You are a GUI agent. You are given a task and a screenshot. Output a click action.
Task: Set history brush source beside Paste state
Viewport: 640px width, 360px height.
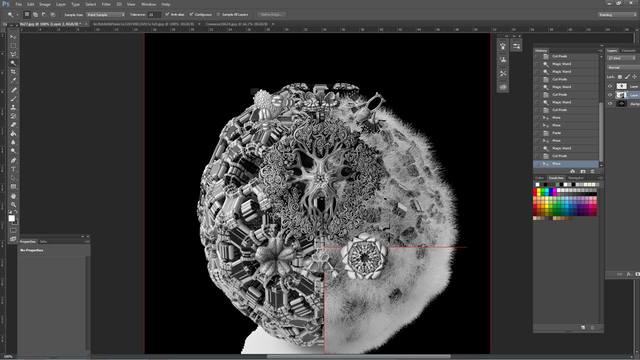point(538,133)
